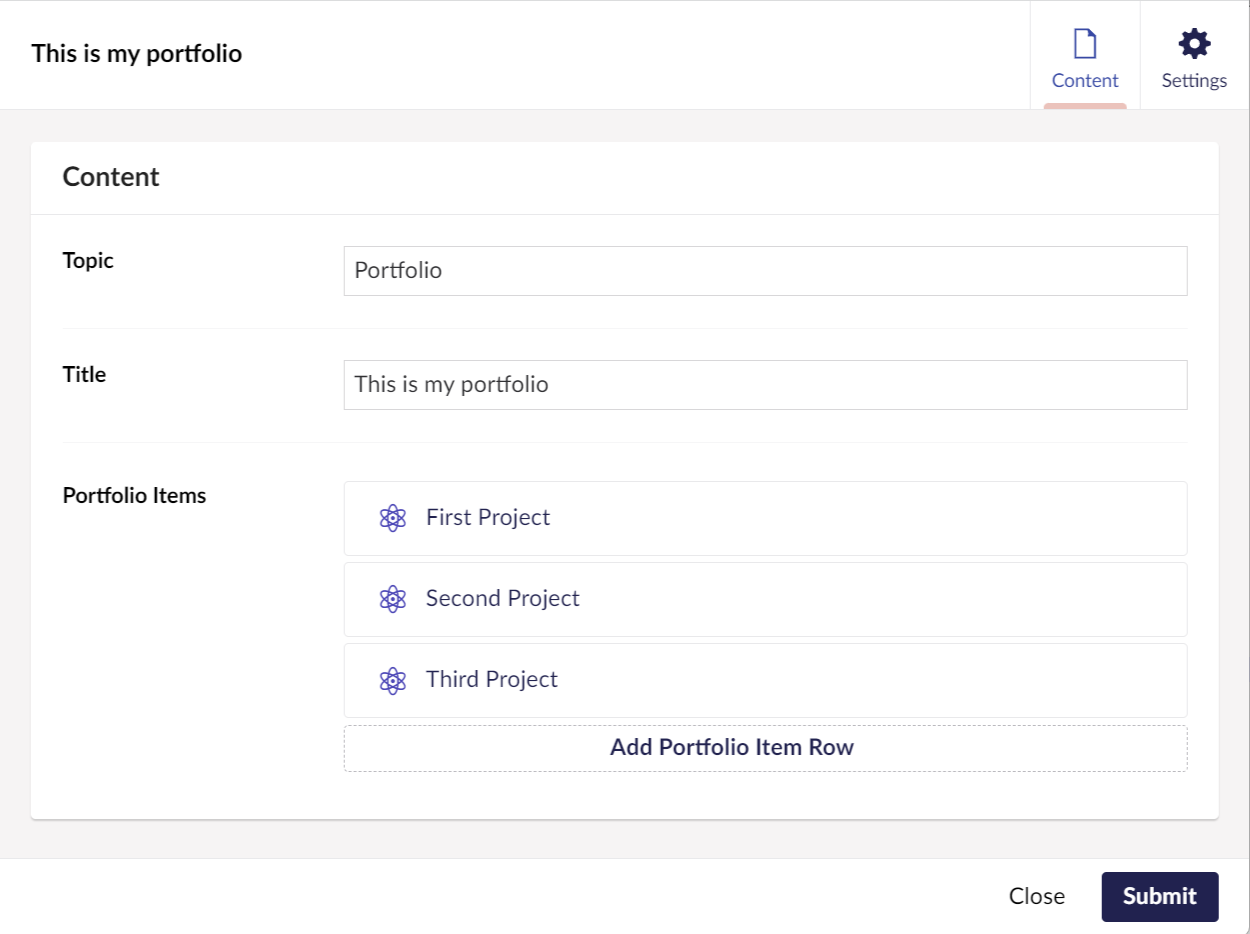Click the Close button

pyautogui.click(x=1037, y=896)
